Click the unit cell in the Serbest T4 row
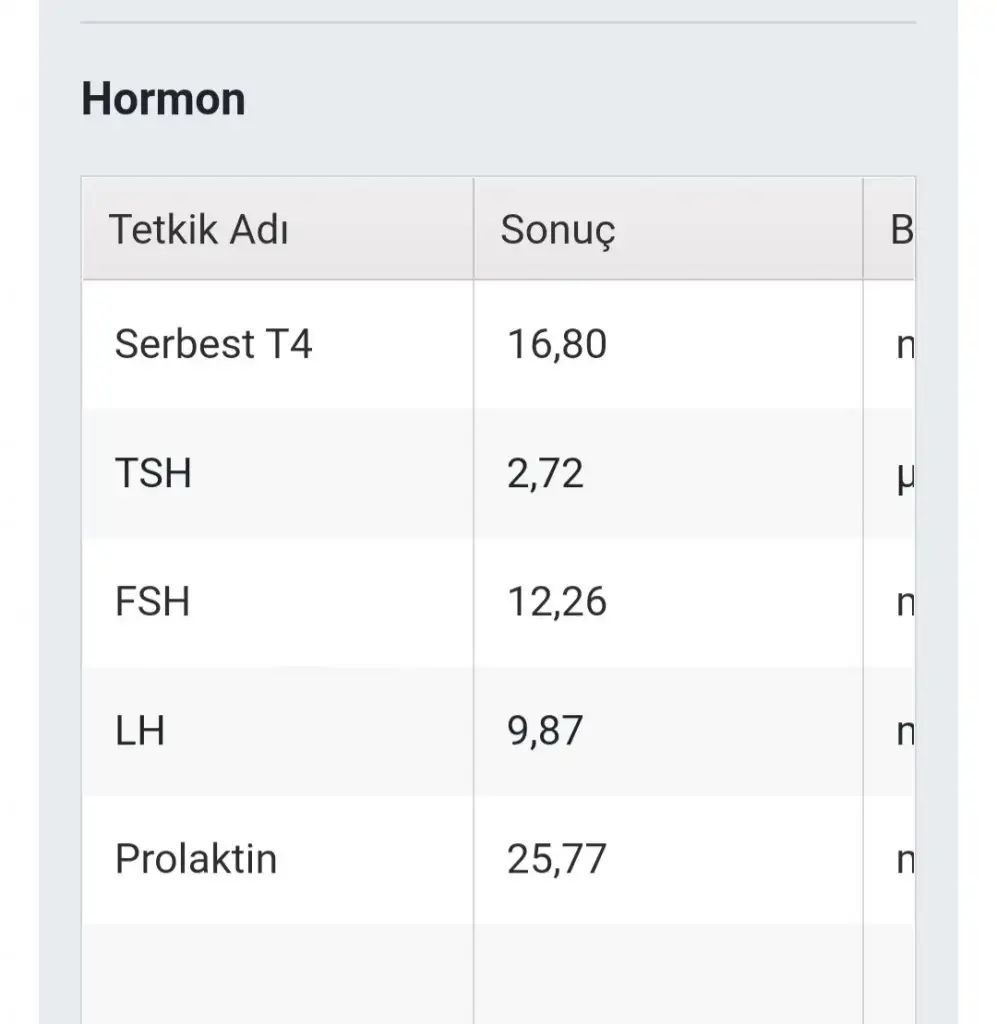The height and width of the screenshot is (1024, 997). [x=902, y=345]
